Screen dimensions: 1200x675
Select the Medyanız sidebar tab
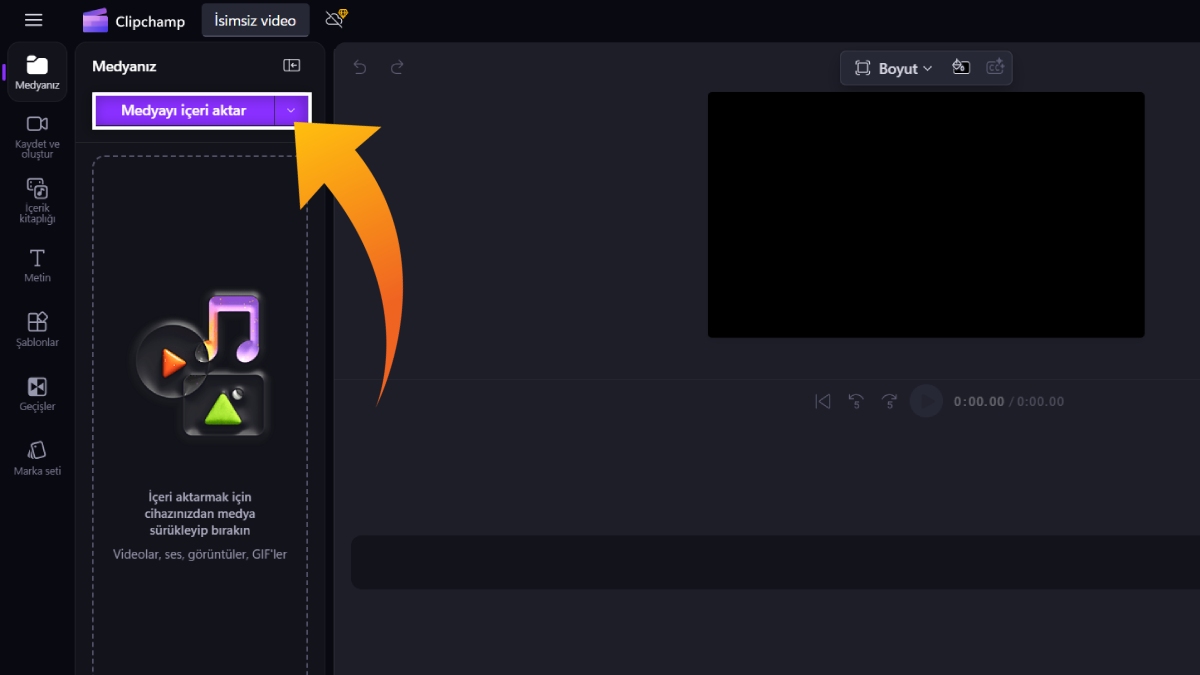[37, 72]
